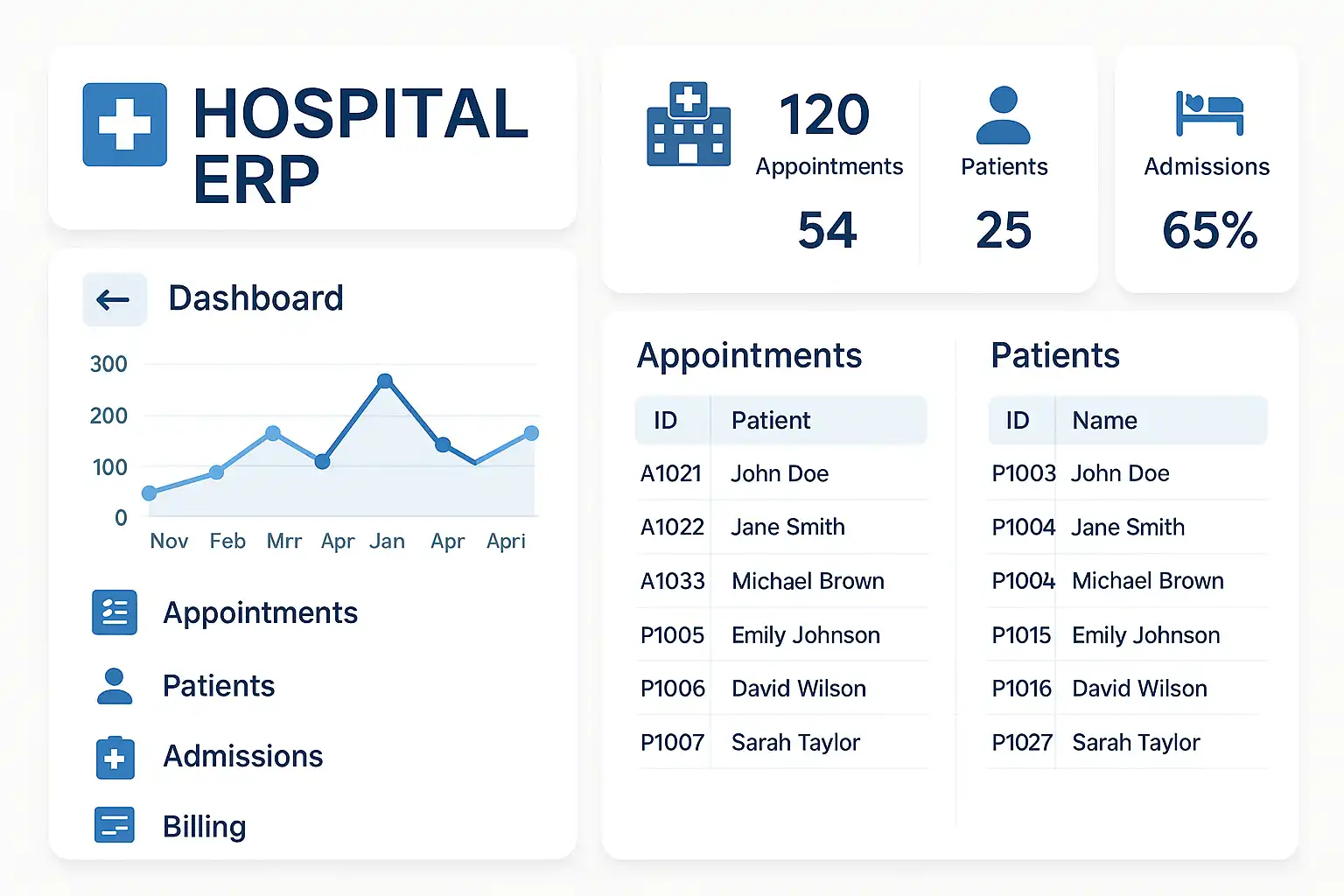This screenshot has width=1344, height=896.
Task: Open the Appointments sidebar menu item
Action: pyautogui.click(x=260, y=612)
